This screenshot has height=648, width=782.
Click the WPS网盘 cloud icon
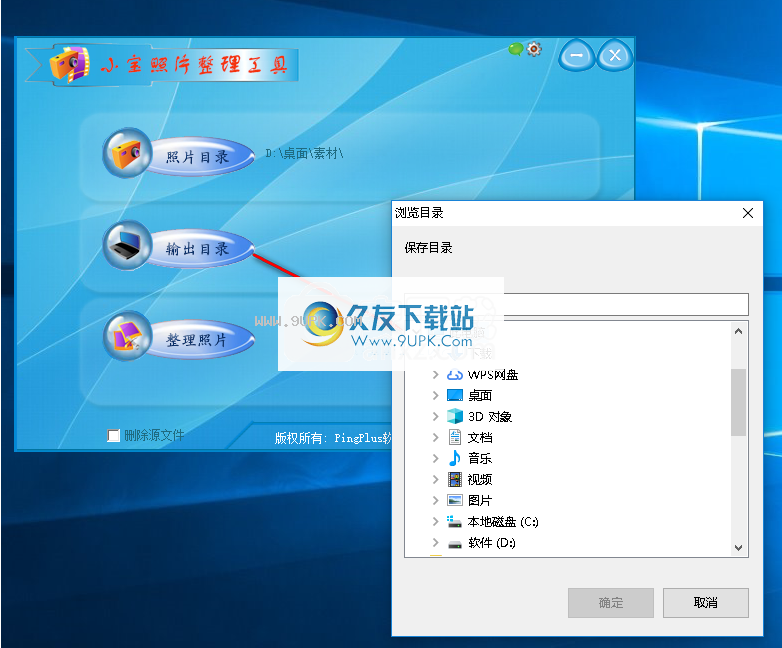[x=455, y=375]
